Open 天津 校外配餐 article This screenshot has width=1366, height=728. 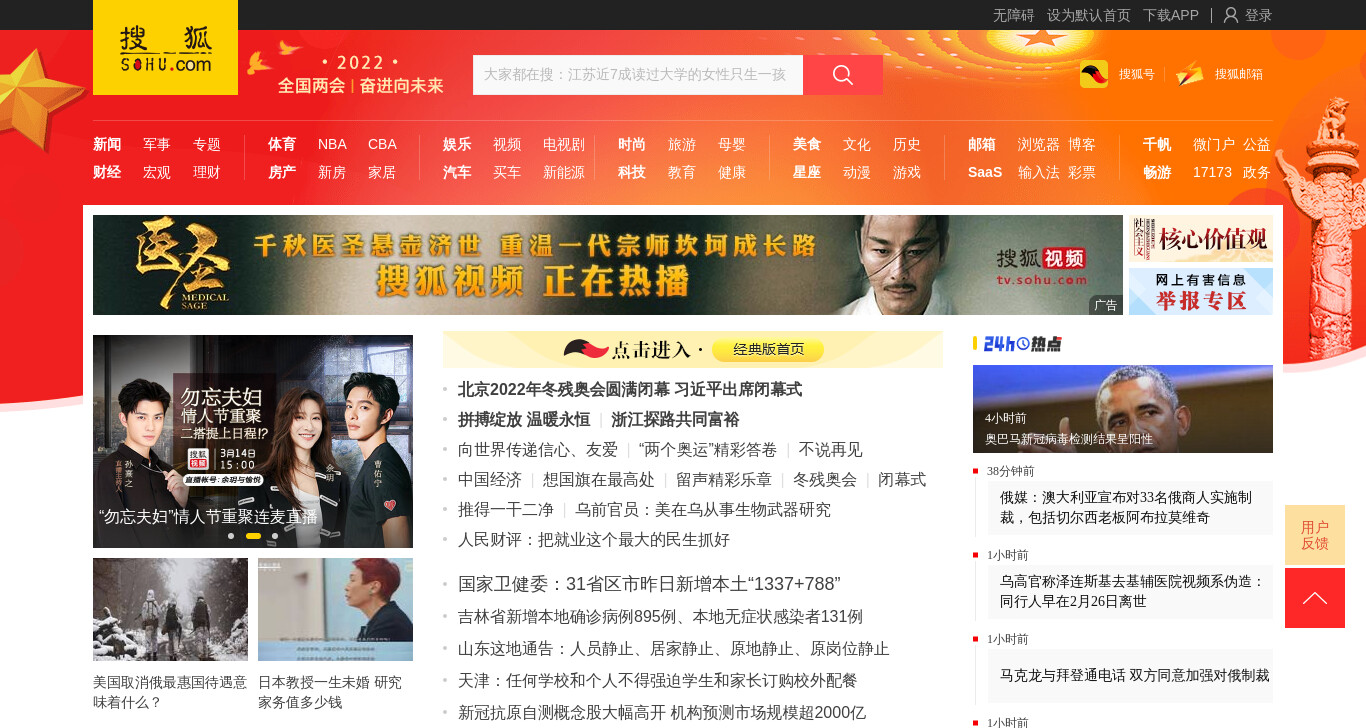point(657,680)
